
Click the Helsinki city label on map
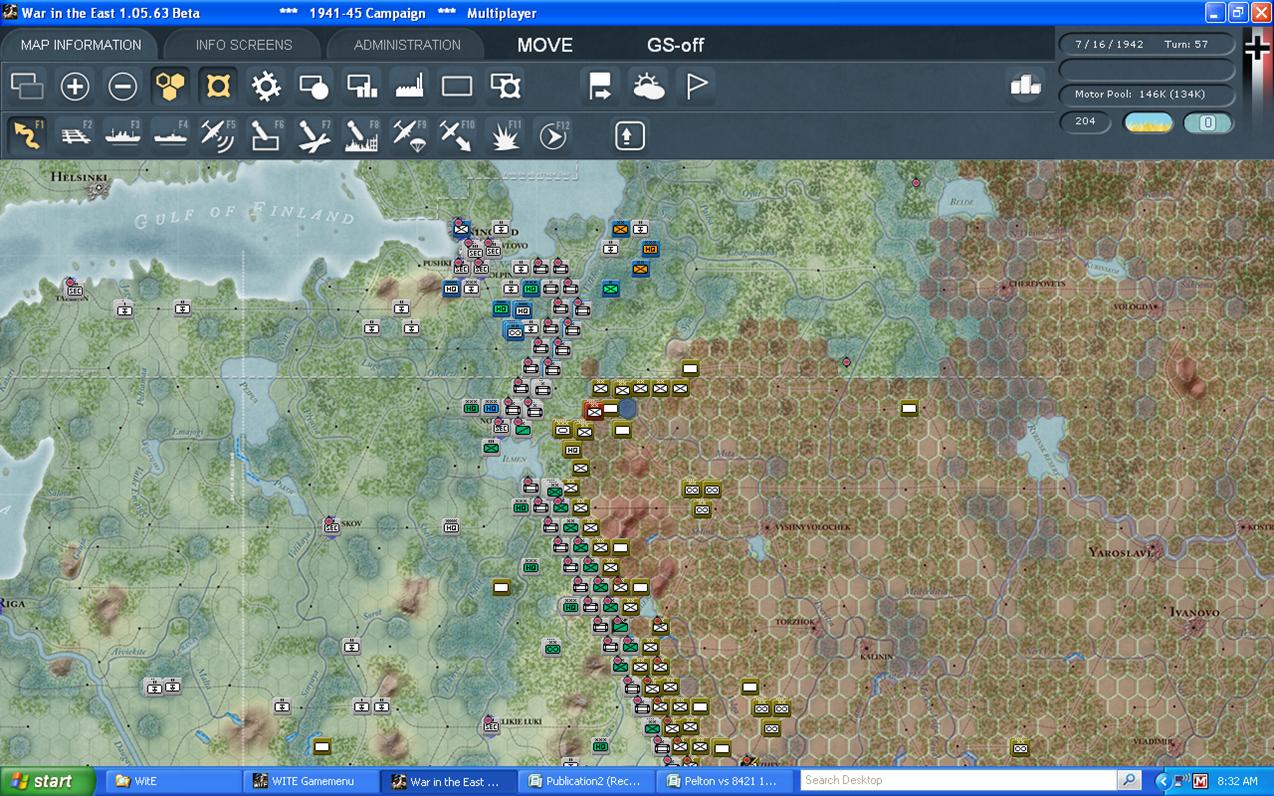tap(79, 178)
